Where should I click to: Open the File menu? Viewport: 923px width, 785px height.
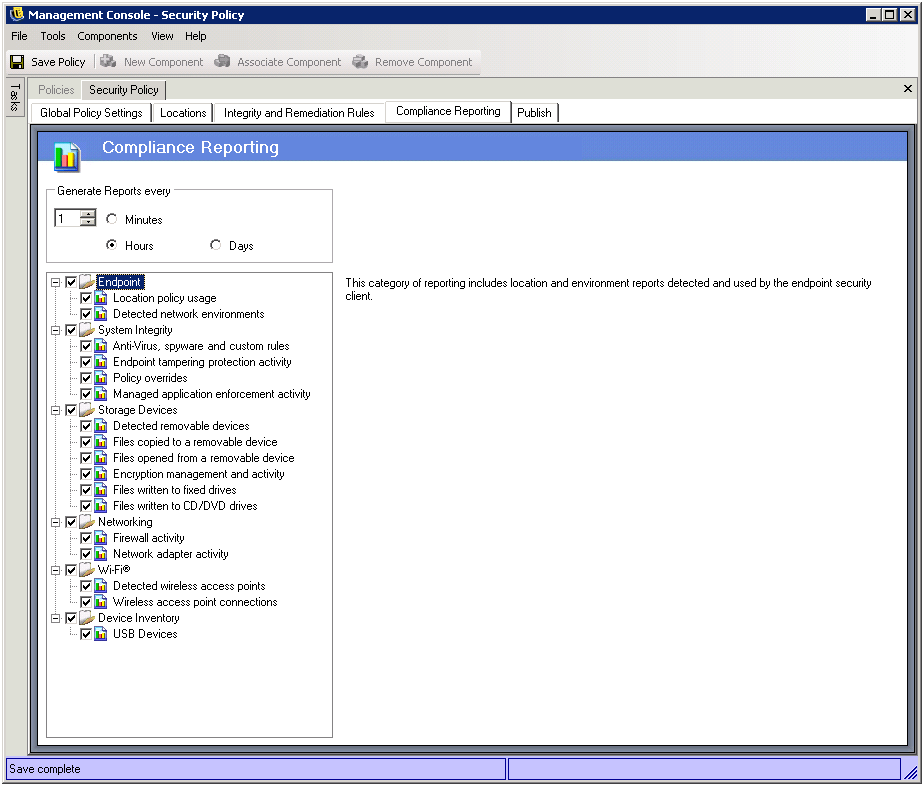click(19, 36)
